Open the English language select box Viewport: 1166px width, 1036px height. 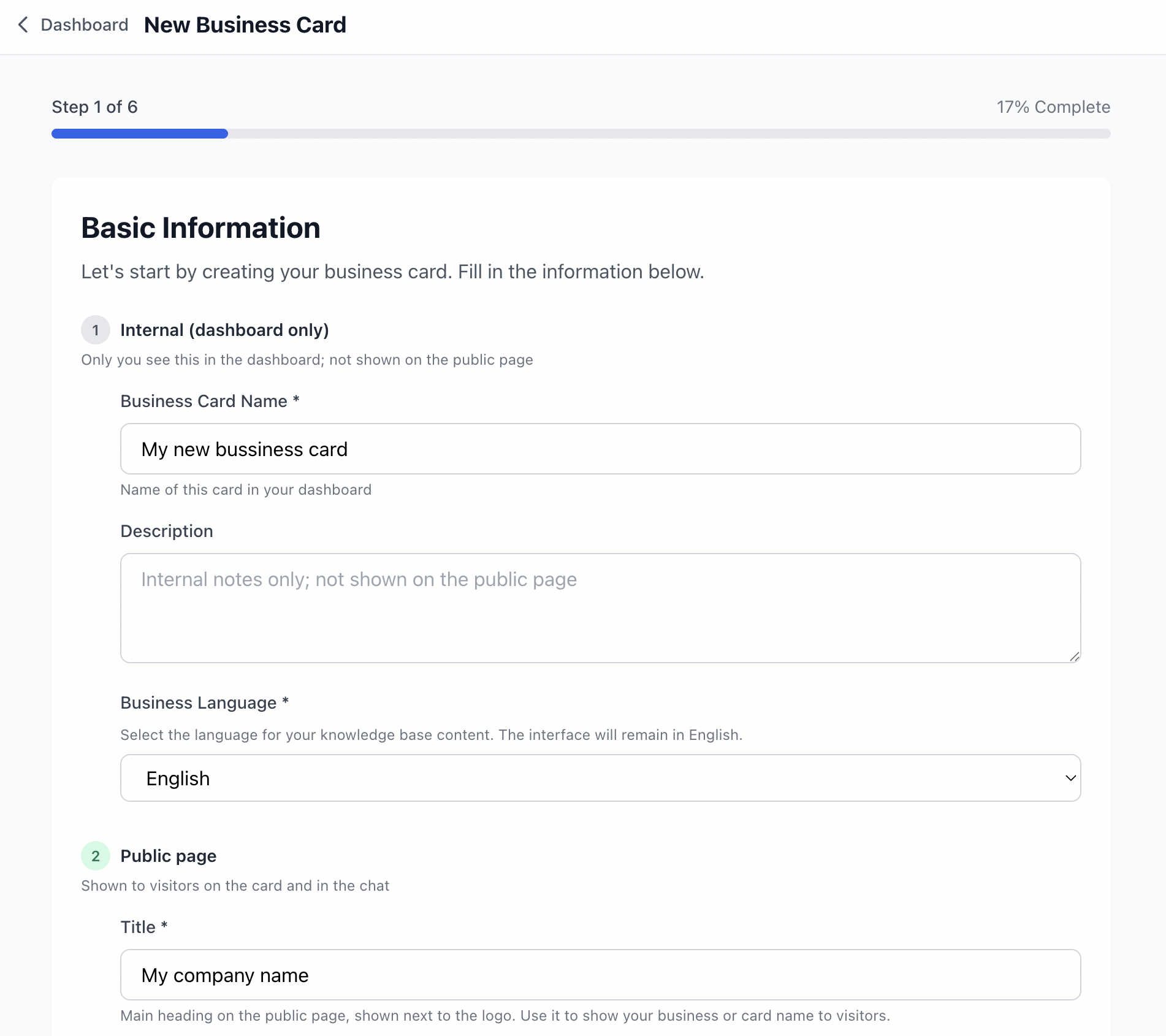tap(600, 779)
